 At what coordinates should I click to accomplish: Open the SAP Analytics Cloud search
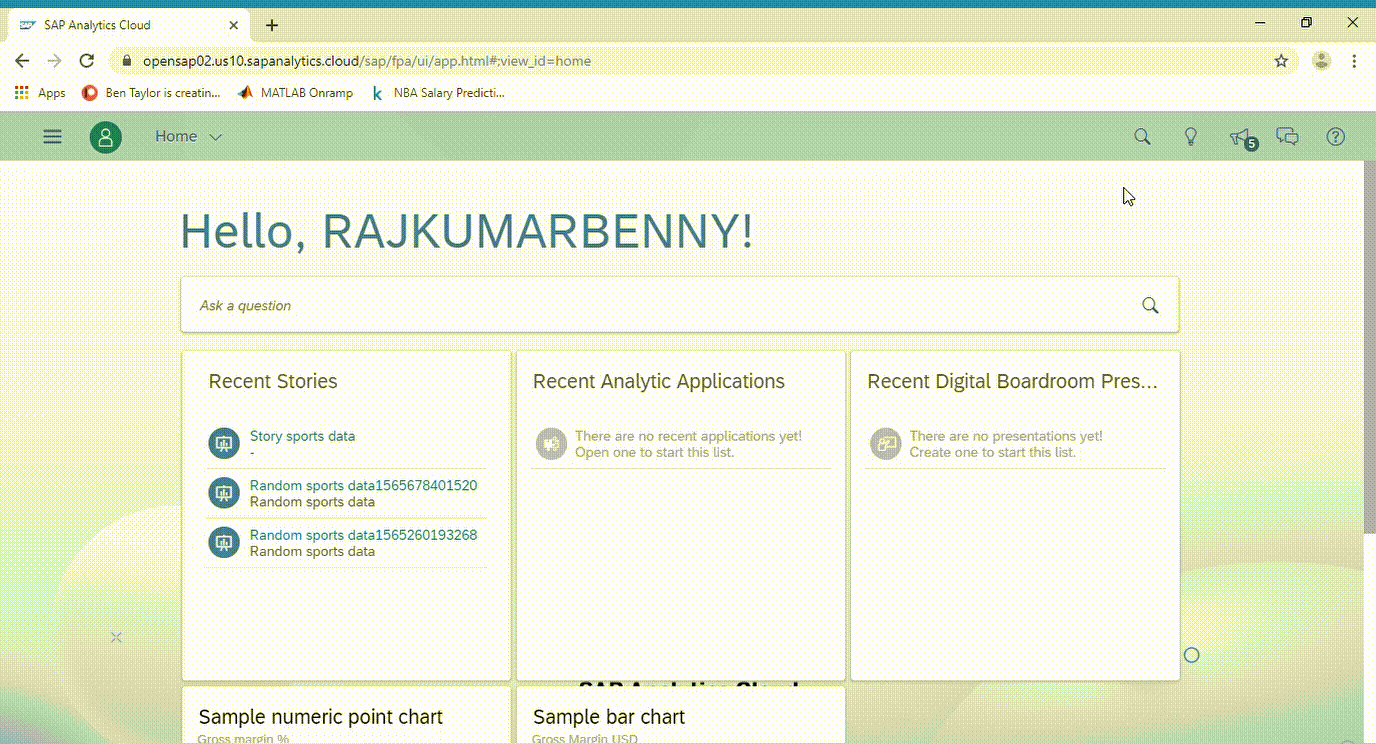pyautogui.click(x=1142, y=136)
